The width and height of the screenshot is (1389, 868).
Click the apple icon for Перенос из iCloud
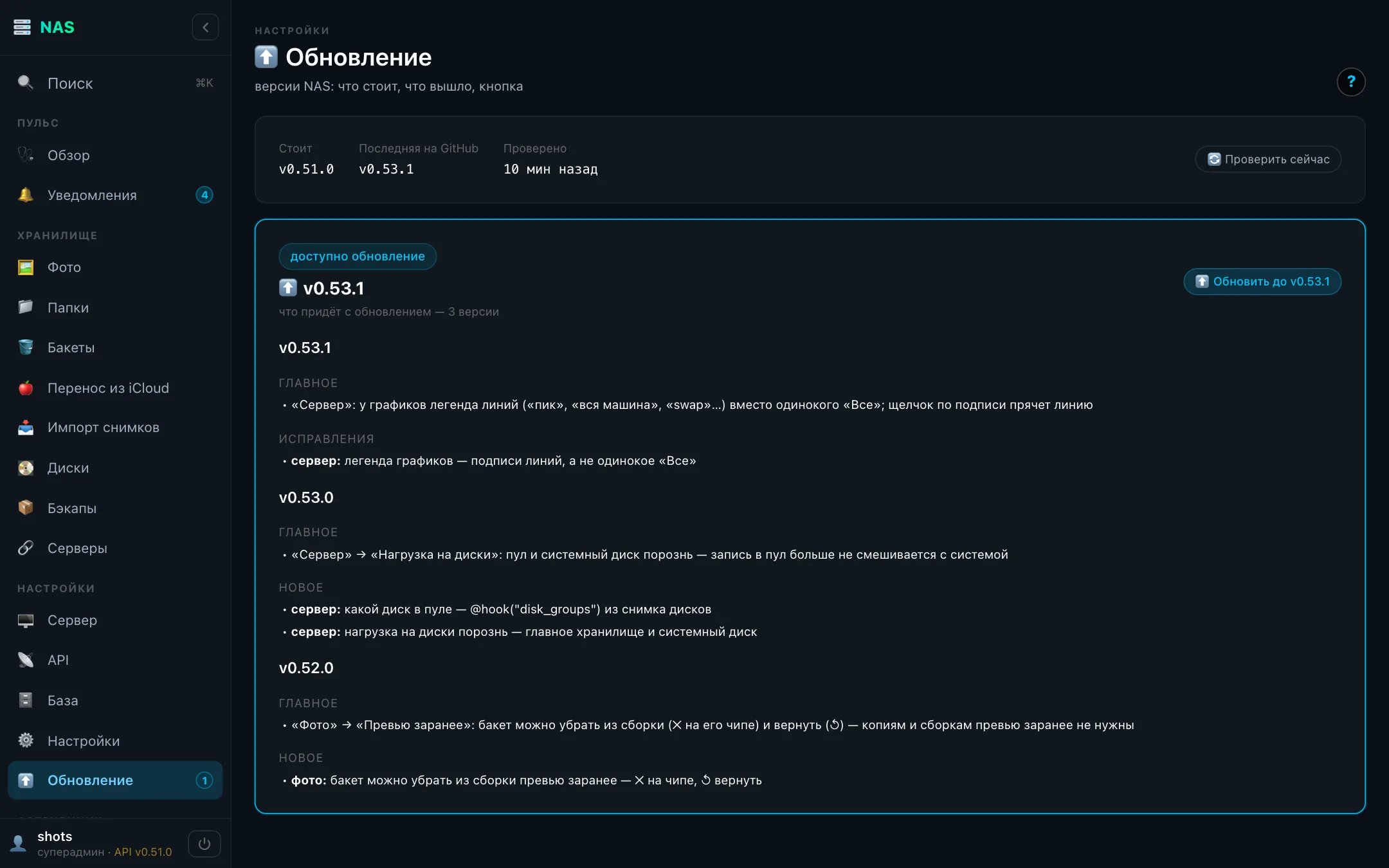(26, 388)
